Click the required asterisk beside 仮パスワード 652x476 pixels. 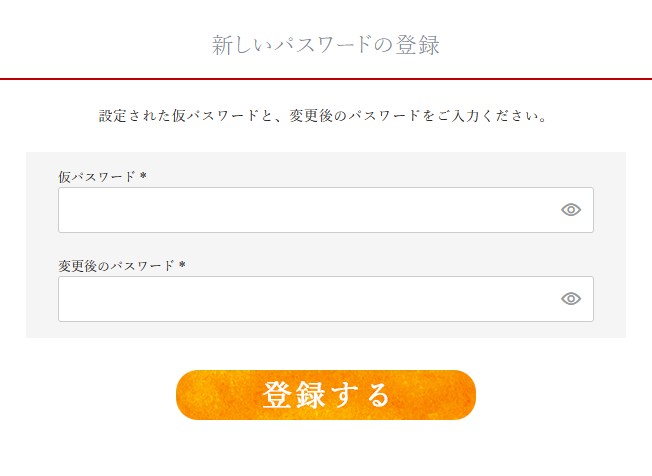click(143, 175)
